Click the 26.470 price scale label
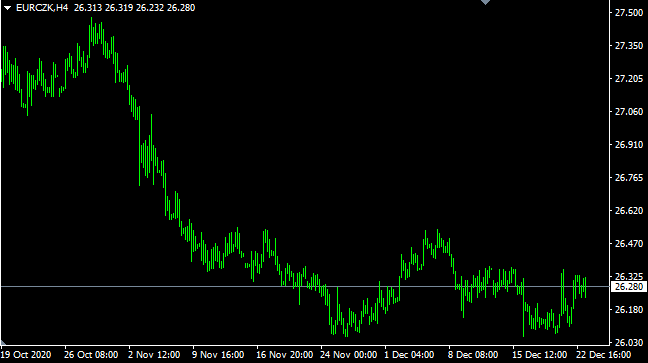This screenshot has width=648, height=363. click(629, 244)
